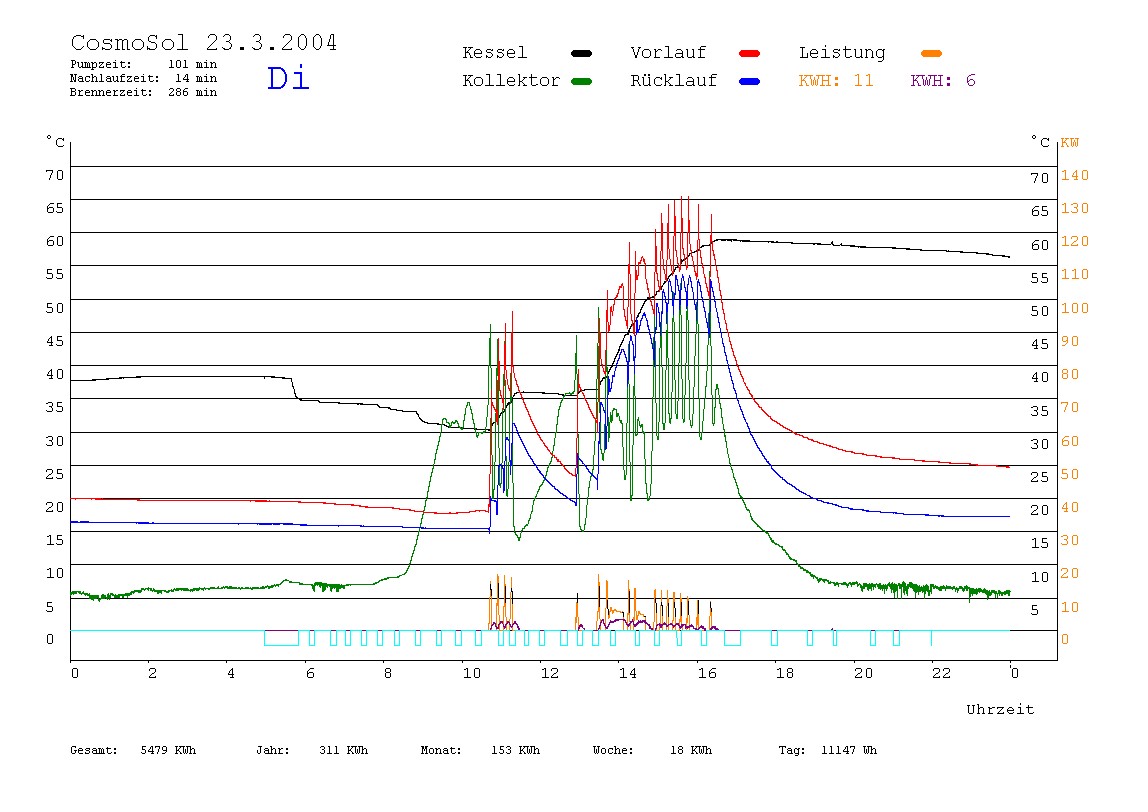
Task: Click the hour 18 tick label
Action: pyautogui.click(x=785, y=673)
